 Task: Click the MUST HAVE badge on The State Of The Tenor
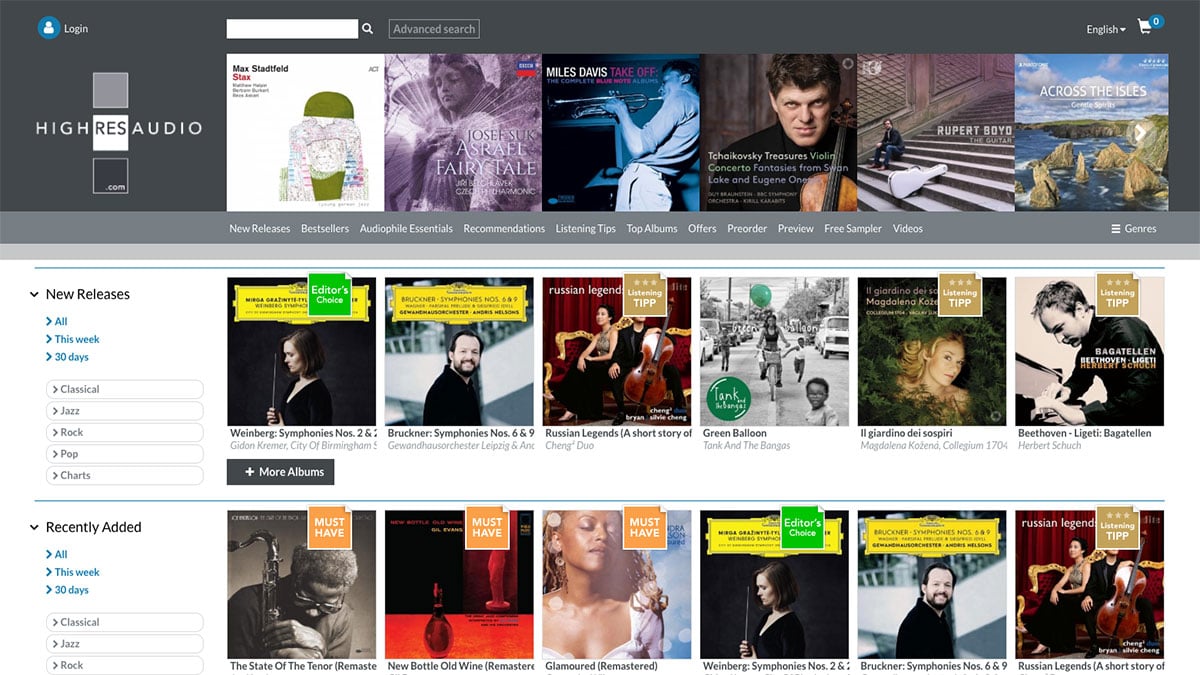(329, 528)
